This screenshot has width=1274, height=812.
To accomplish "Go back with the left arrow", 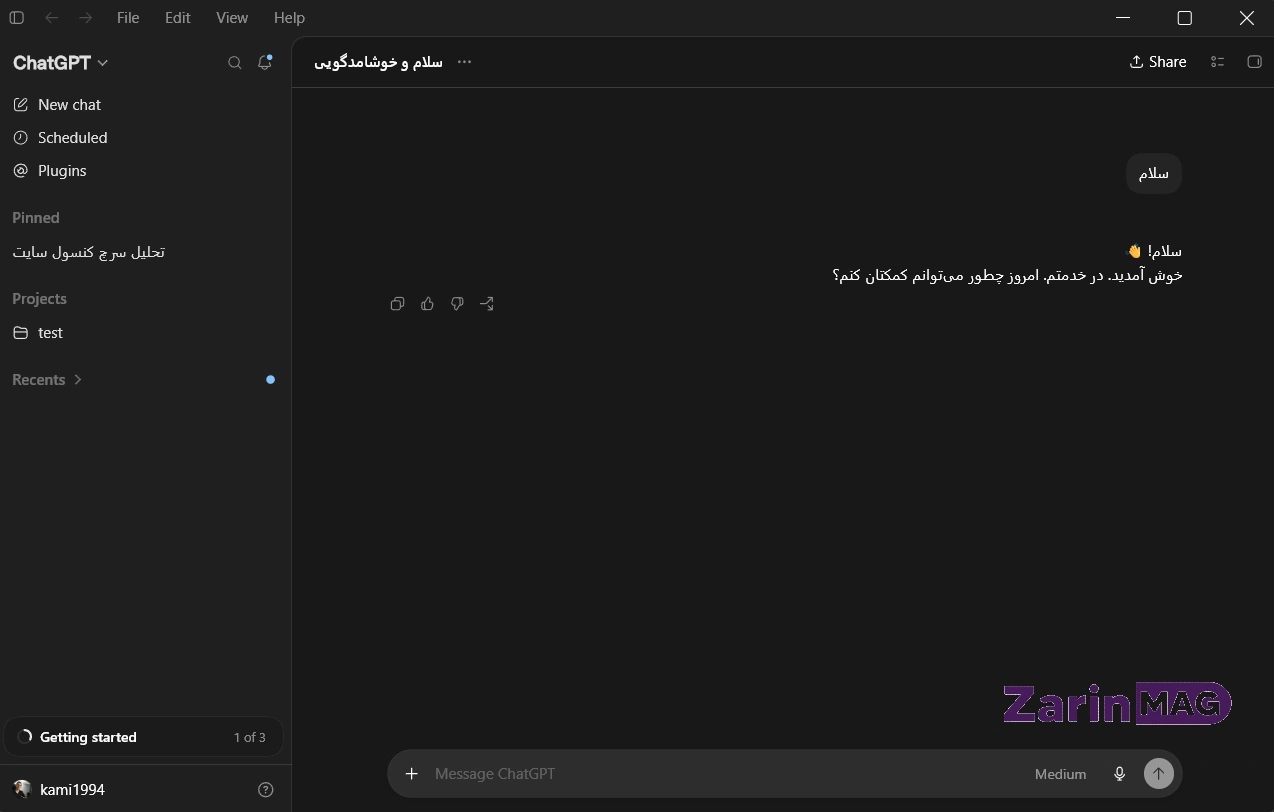I will point(51,18).
